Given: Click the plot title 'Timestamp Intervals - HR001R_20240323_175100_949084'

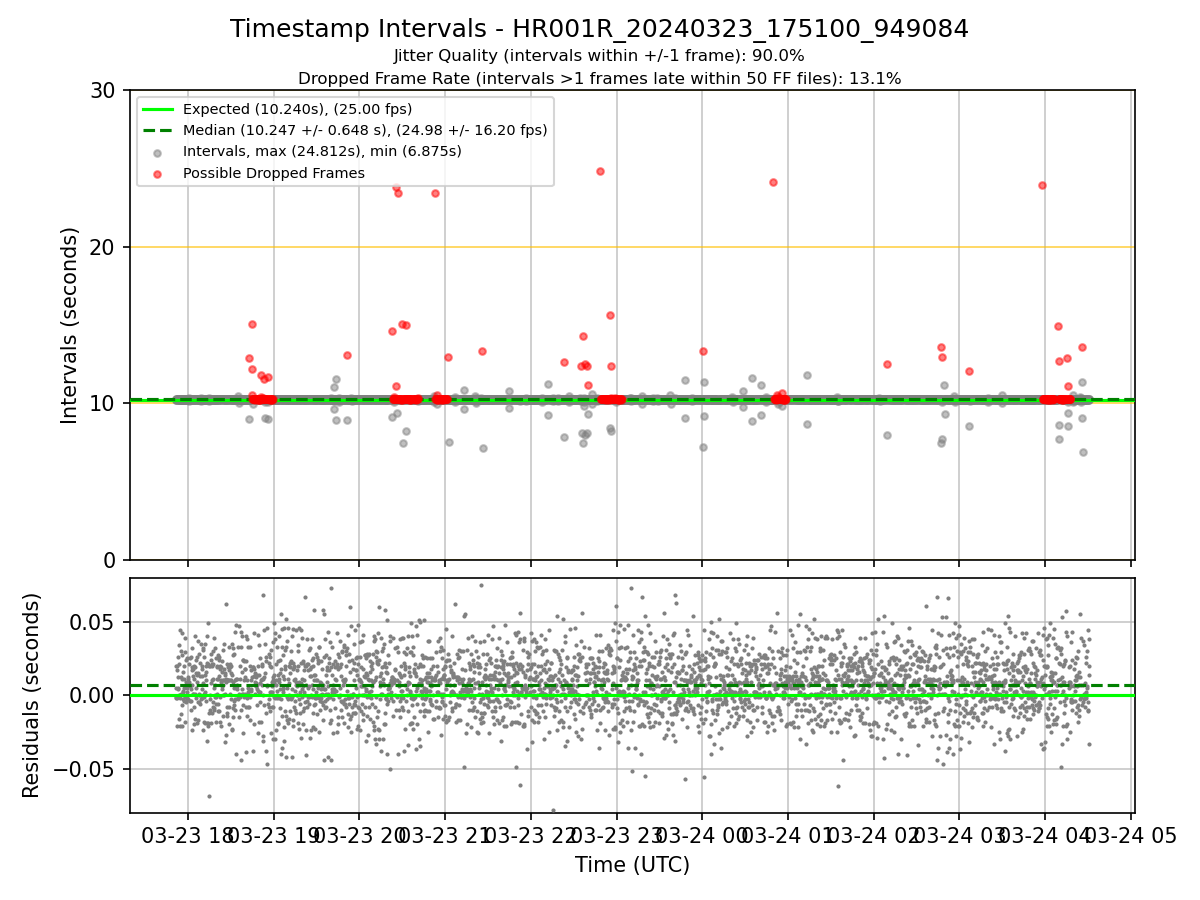Looking at the screenshot, I should pyautogui.click(x=599, y=29).
